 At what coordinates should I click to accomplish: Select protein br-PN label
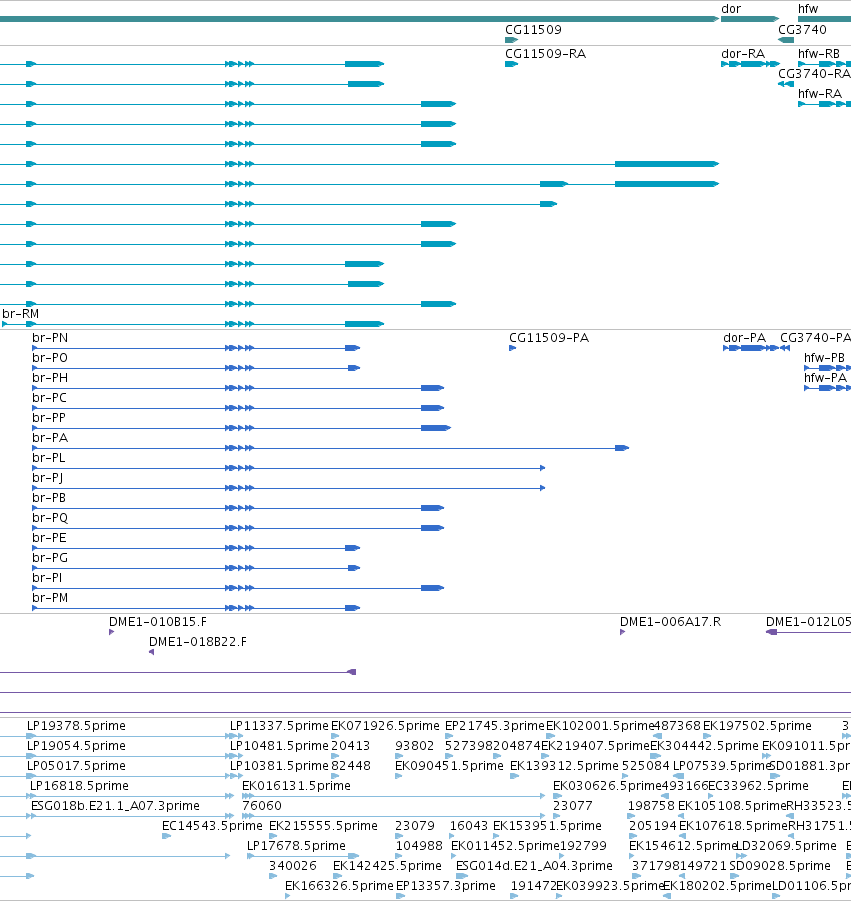50,338
